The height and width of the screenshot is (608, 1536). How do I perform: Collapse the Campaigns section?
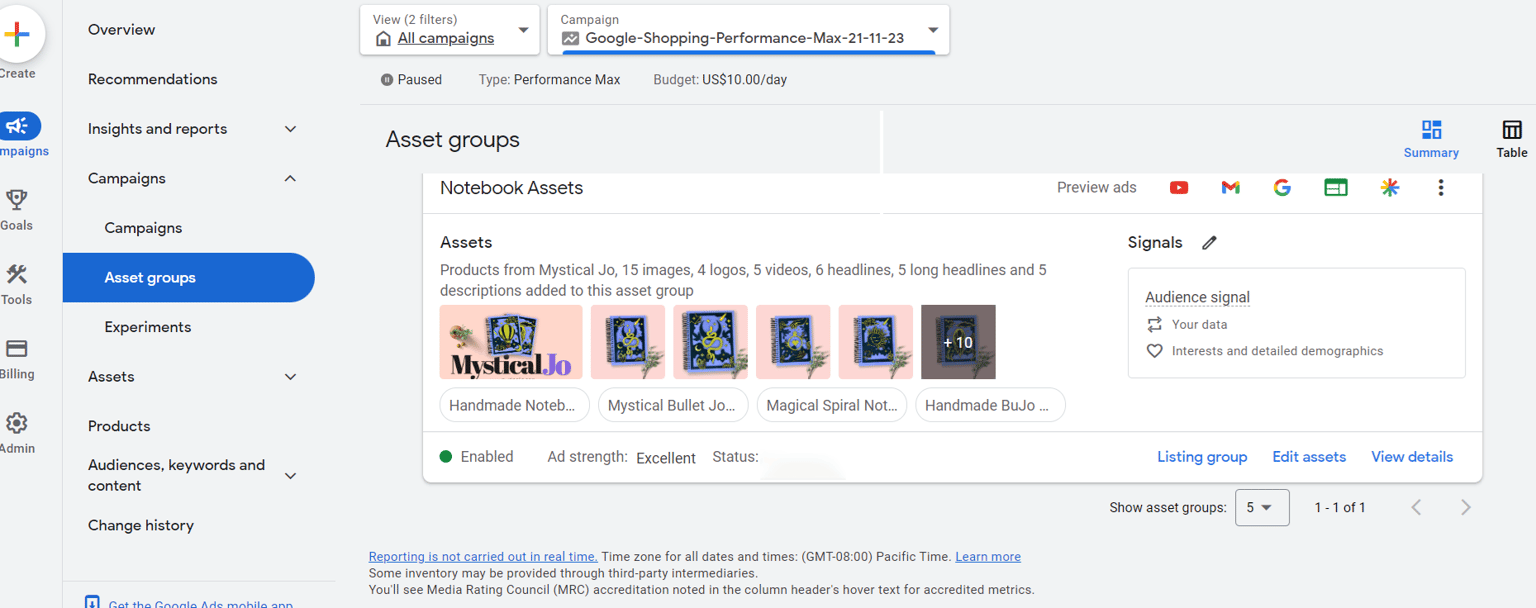[x=290, y=178]
